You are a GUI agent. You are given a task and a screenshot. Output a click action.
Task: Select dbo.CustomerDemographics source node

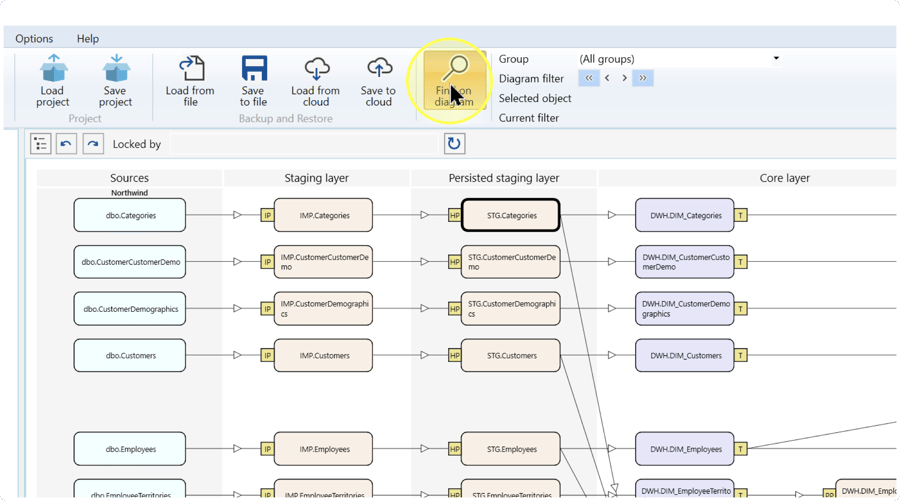[130, 309]
